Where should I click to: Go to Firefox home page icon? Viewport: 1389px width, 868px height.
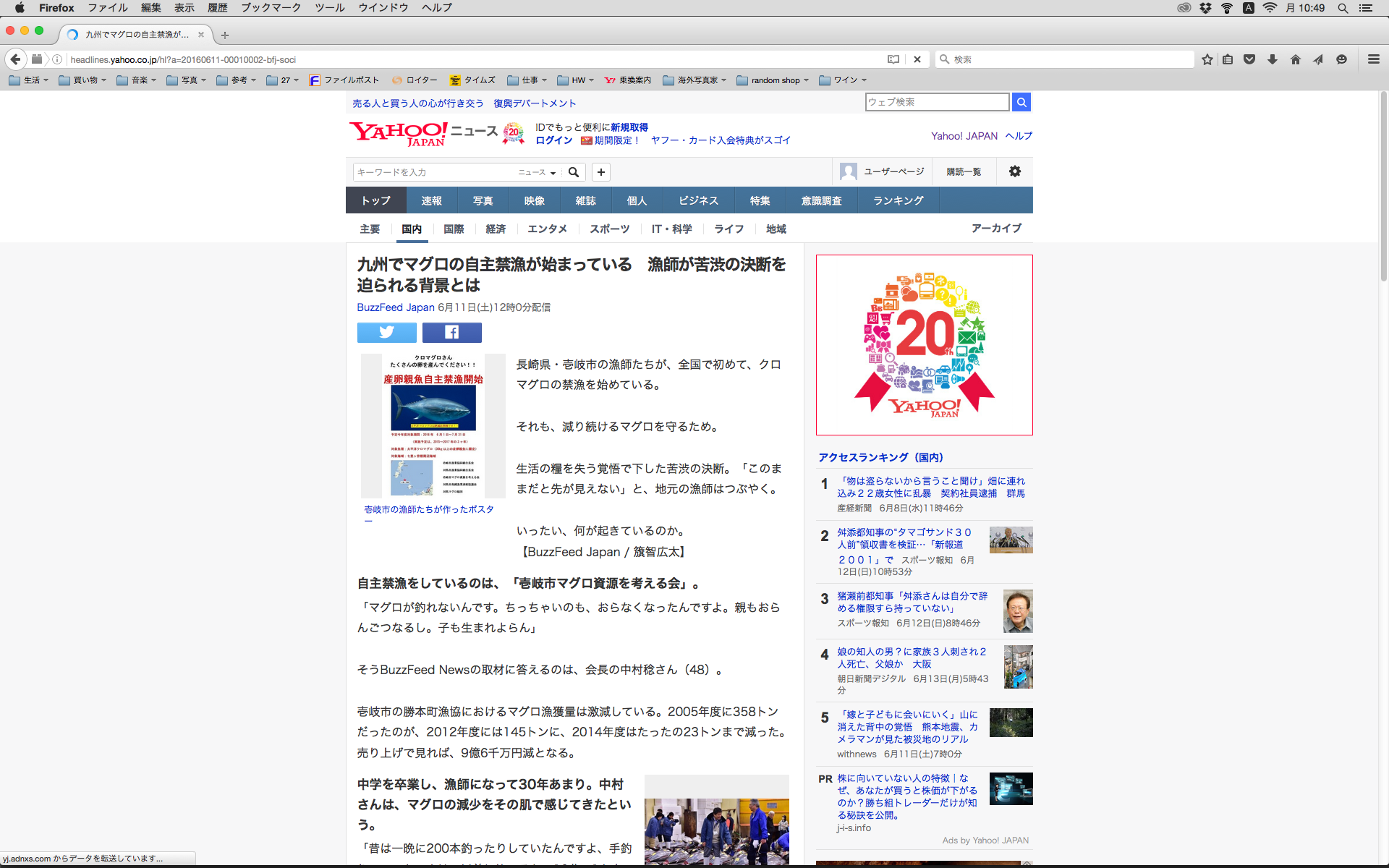(1295, 59)
